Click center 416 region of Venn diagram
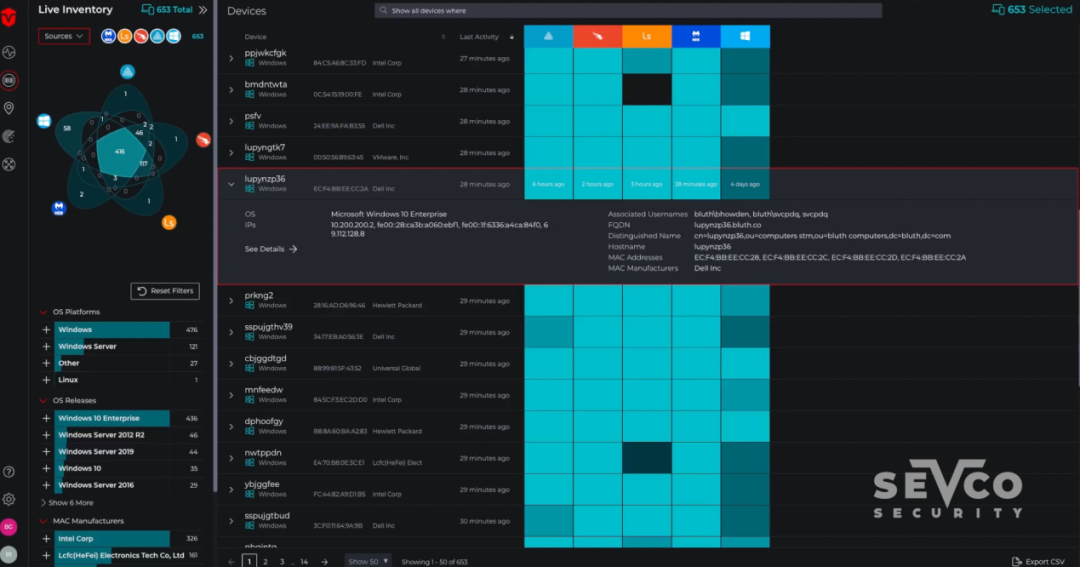This screenshot has width=1080, height=567. pos(120,152)
